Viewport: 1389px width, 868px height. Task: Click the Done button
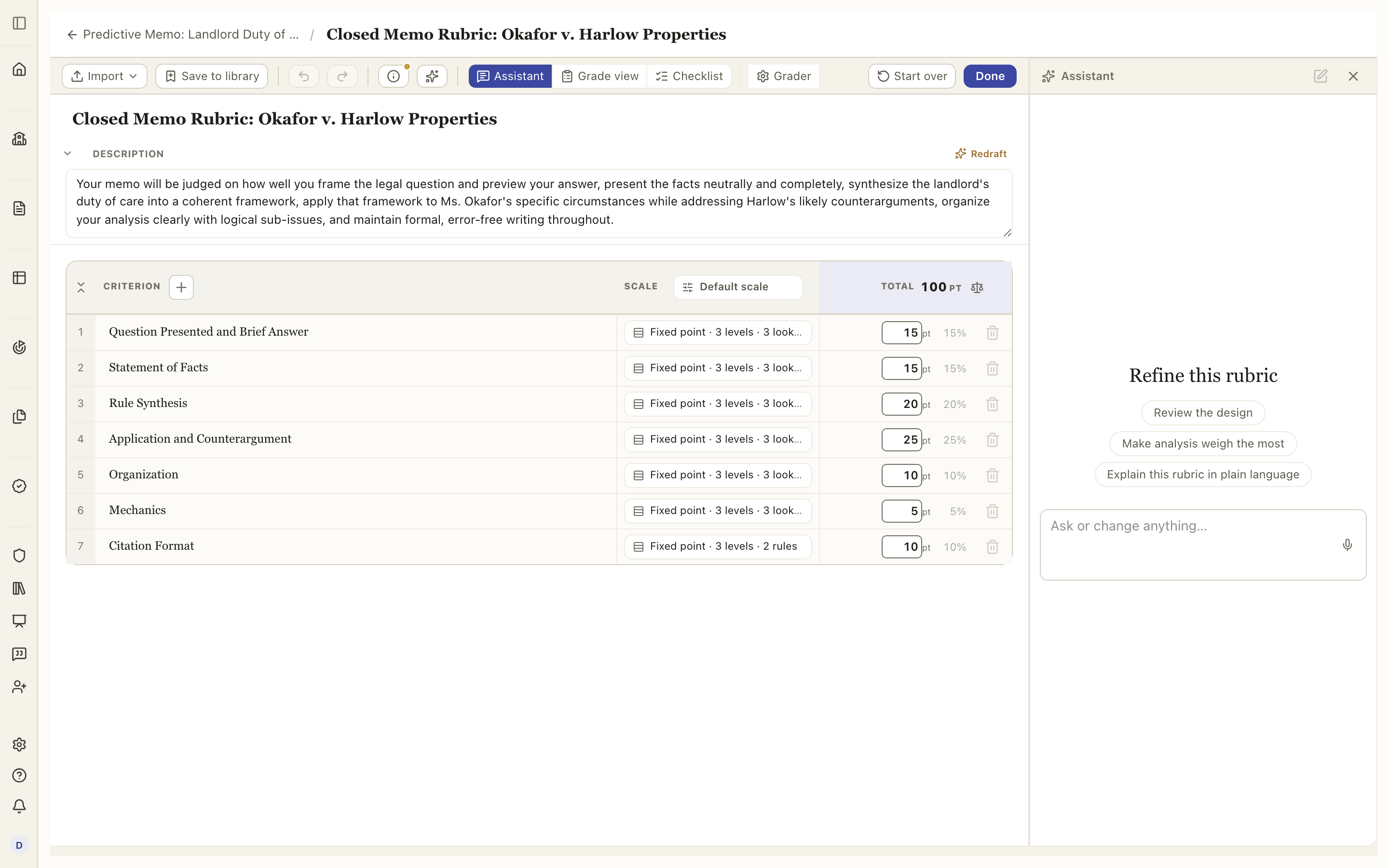990,76
